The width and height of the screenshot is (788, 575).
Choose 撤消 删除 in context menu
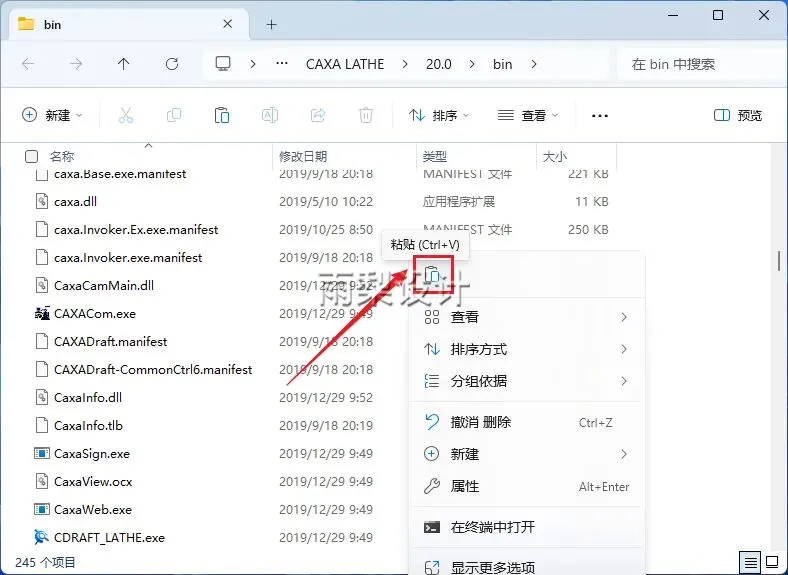click(x=526, y=422)
